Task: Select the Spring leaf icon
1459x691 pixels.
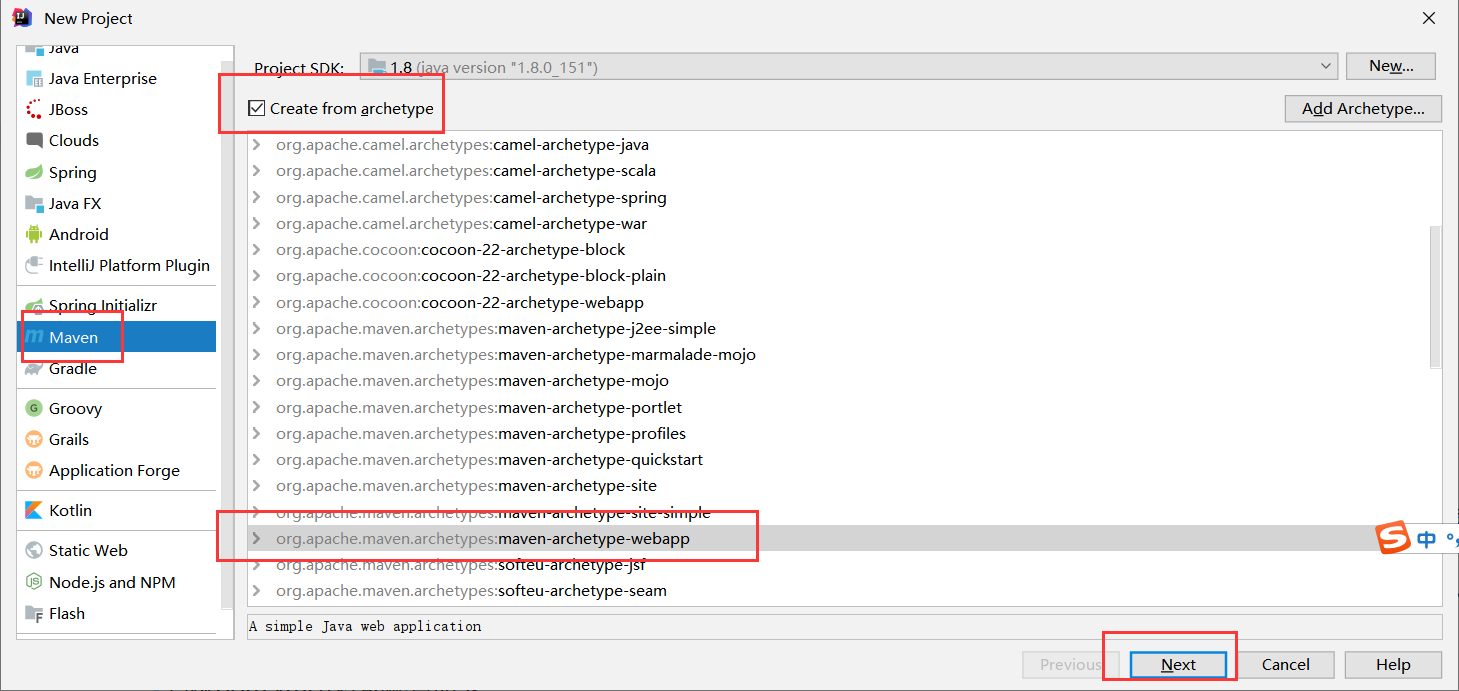Action: tap(35, 173)
